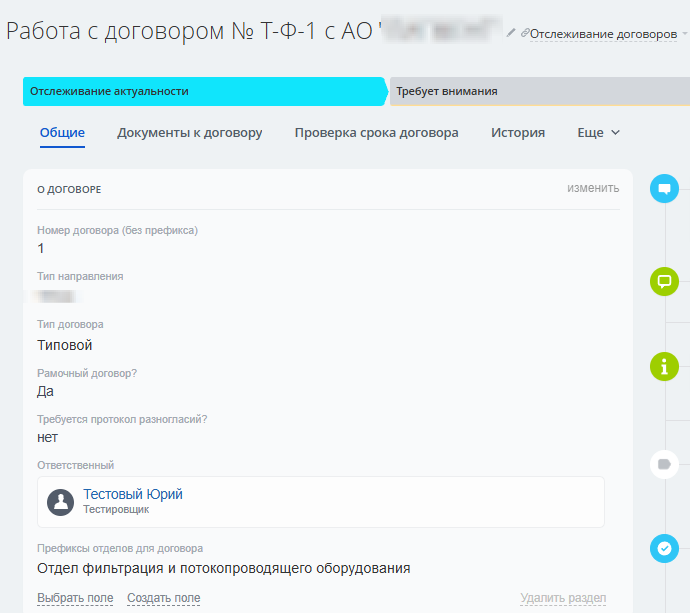The height and width of the screenshot is (613, 690).
Task: Click the Тип направления field label
Action: click(80, 276)
